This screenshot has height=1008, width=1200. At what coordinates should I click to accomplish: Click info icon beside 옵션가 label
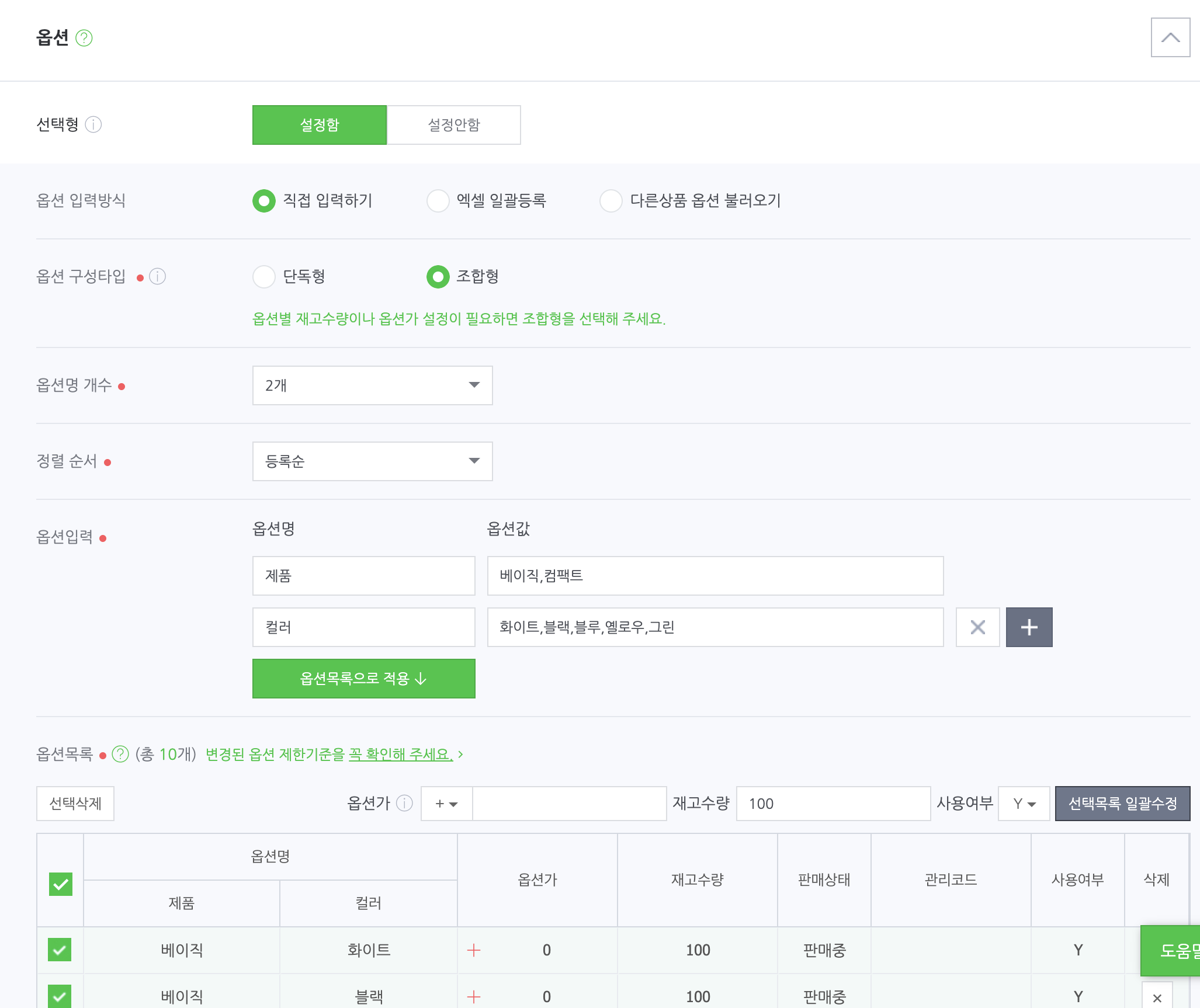click(404, 803)
